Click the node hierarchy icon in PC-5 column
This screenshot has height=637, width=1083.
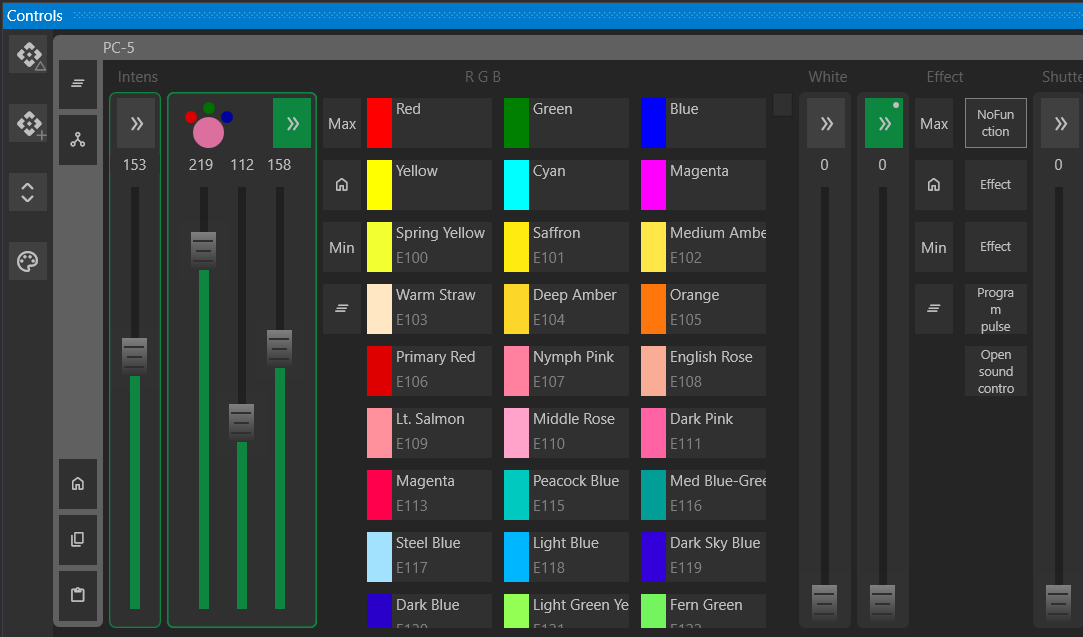(x=78, y=140)
